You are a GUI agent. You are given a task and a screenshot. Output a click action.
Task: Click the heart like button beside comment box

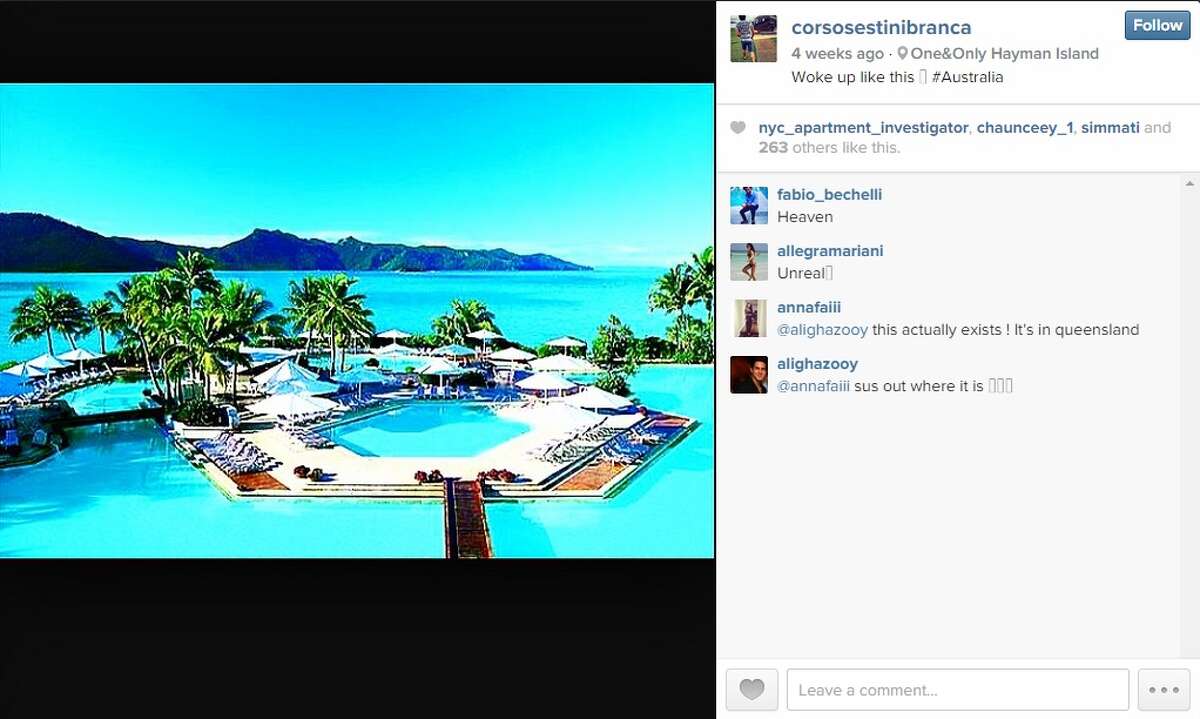click(752, 690)
